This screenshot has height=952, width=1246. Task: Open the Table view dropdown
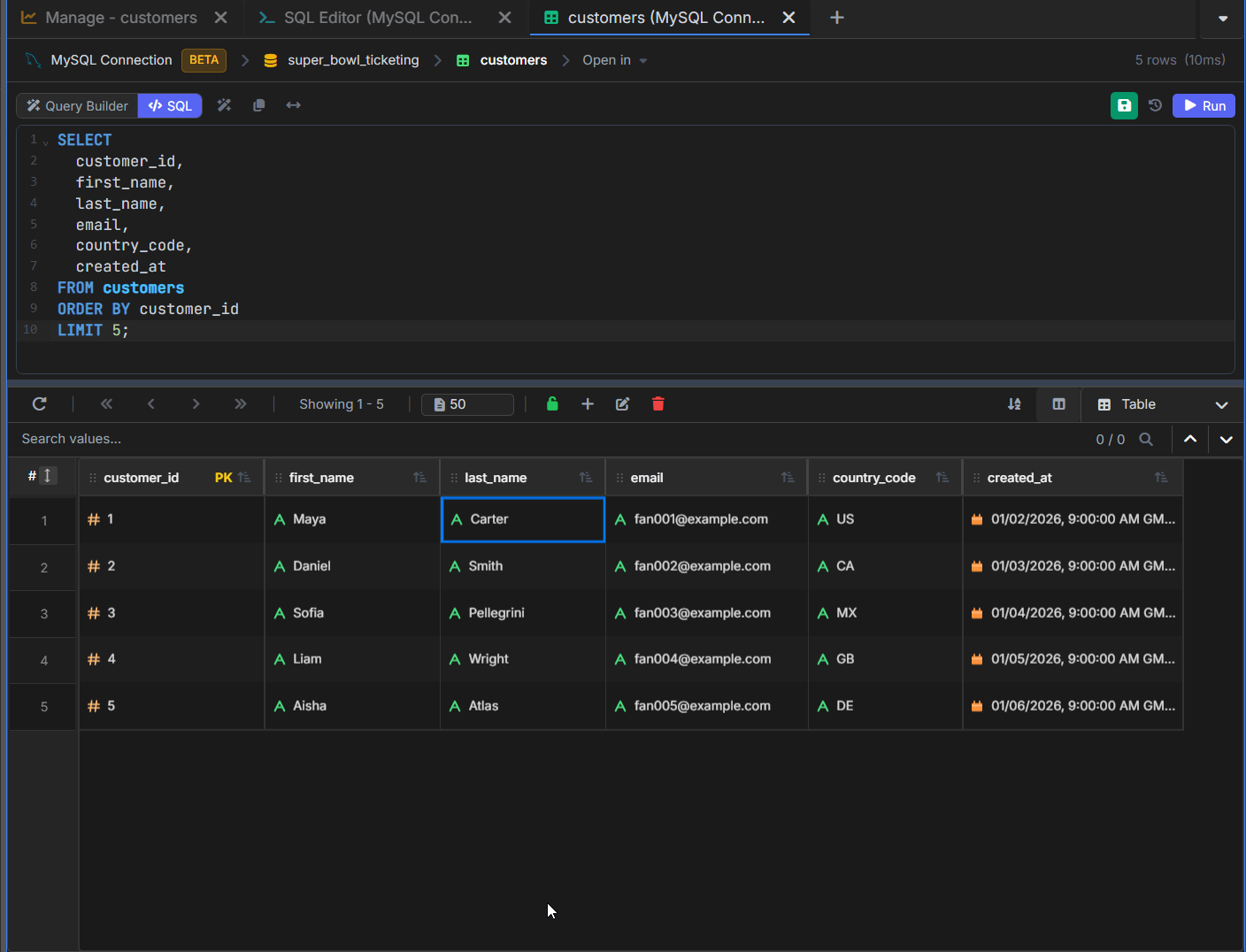pyautogui.click(x=1163, y=404)
